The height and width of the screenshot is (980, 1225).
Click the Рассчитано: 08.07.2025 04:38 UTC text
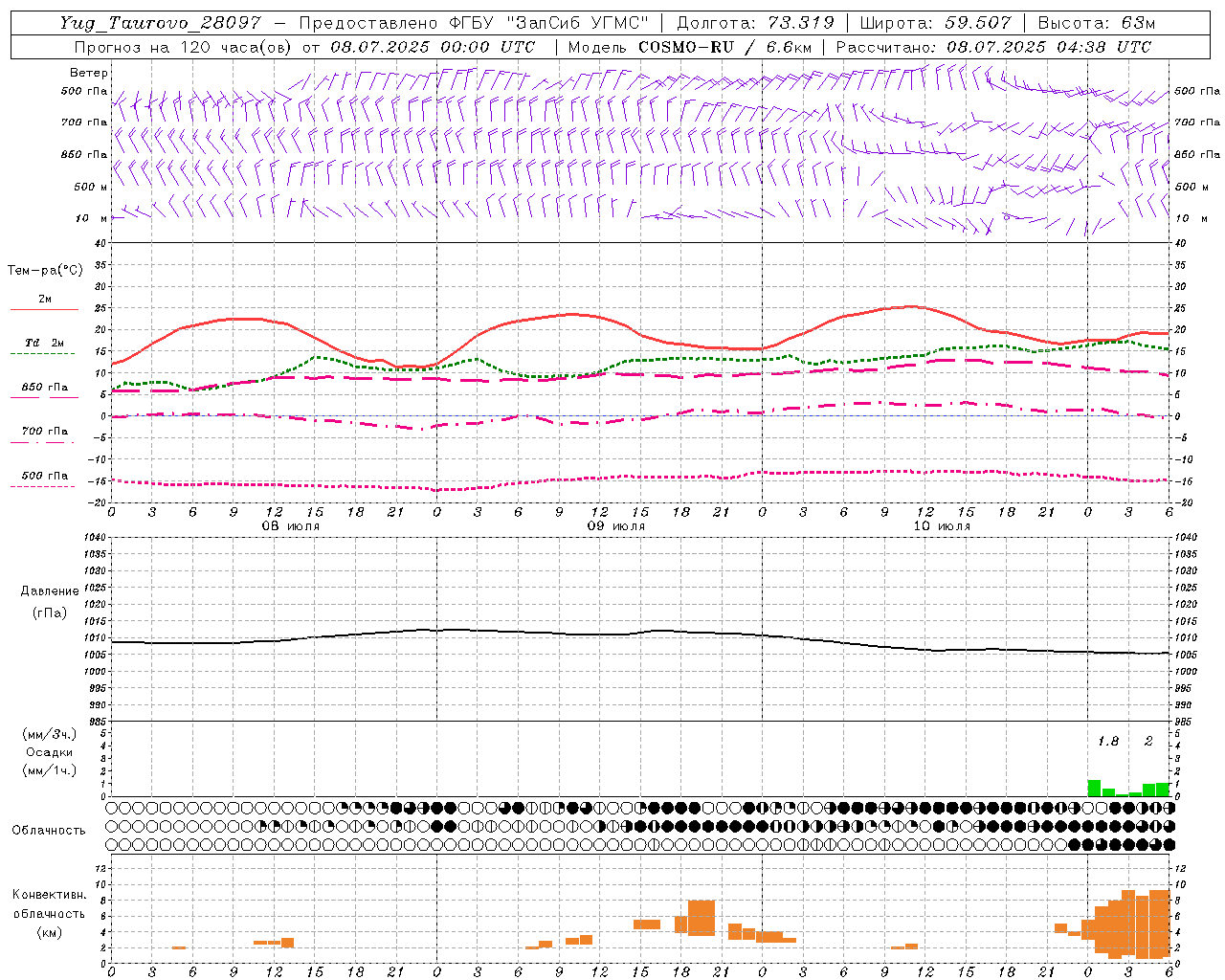pos(993,47)
